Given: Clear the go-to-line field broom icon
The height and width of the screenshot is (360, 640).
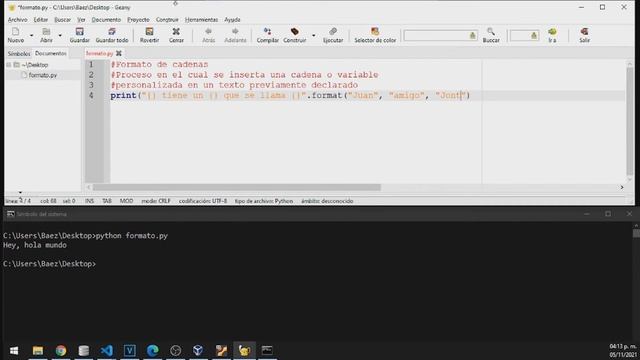Looking at the screenshot, I should click(x=534, y=36).
